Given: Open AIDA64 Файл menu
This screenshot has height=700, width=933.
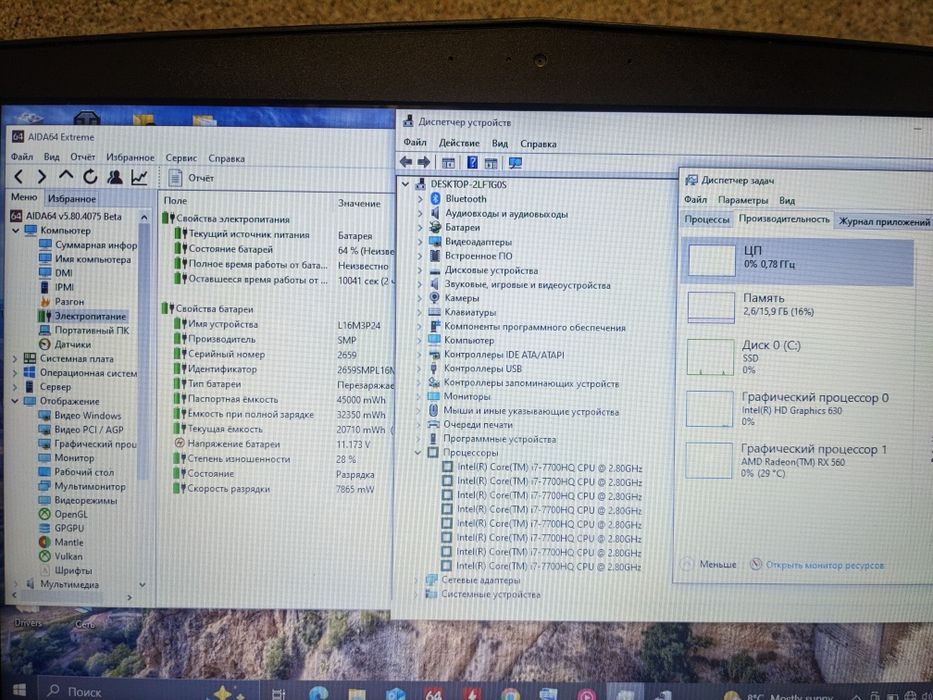Looking at the screenshot, I should tap(21, 157).
